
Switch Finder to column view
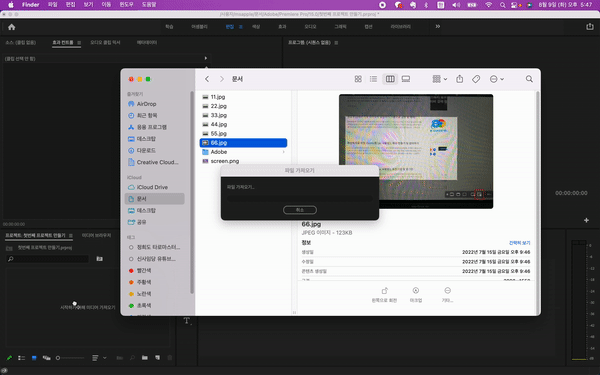click(x=390, y=79)
